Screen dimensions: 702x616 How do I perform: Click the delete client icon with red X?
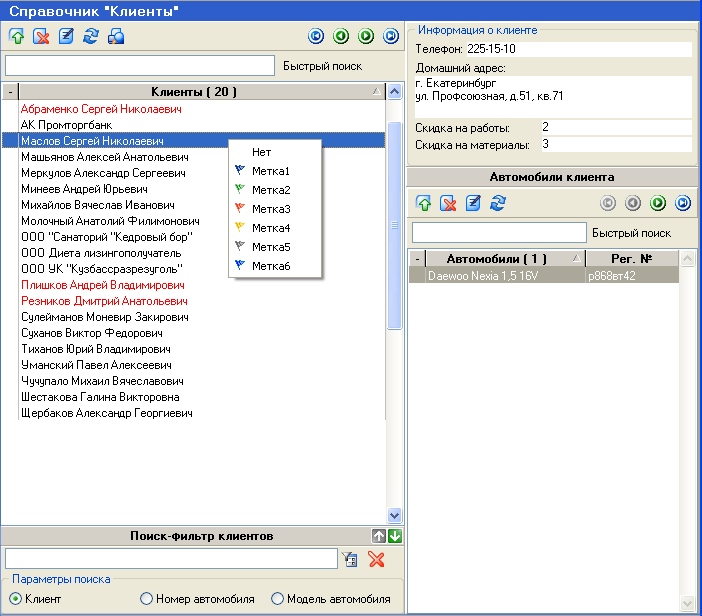coord(42,37)
